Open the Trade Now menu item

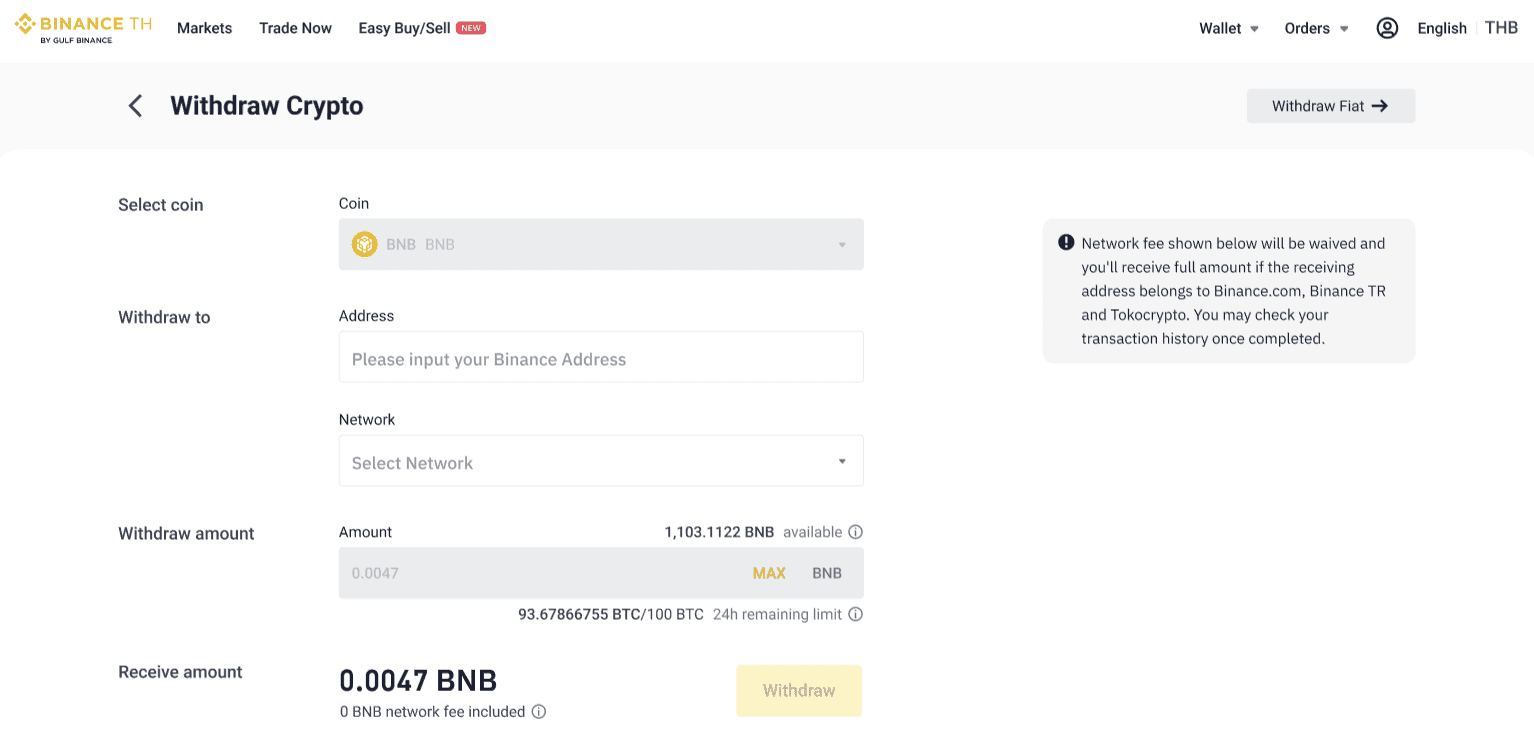(x=295, y=28)
